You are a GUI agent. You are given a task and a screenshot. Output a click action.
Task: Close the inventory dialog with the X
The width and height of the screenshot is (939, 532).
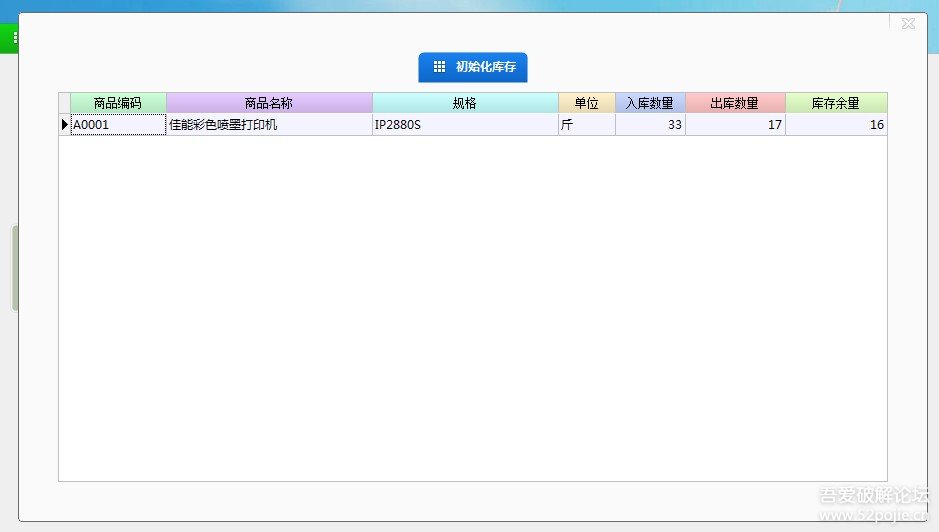[908, 23]
